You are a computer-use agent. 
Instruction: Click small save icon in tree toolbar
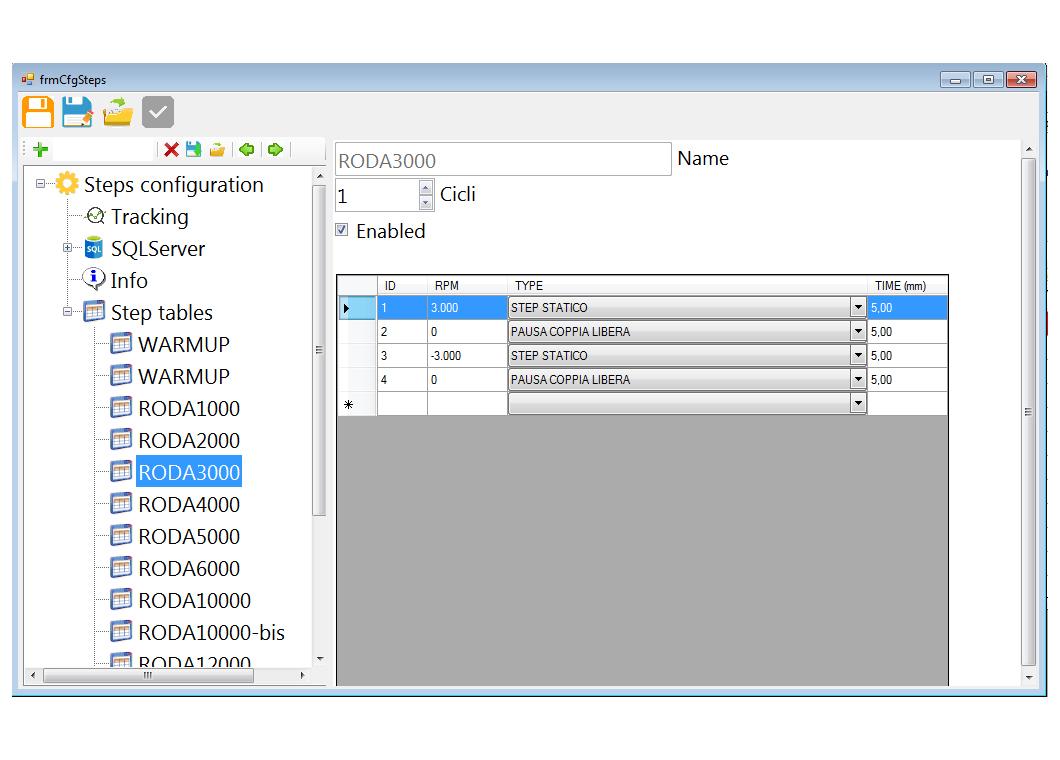coord(194,150)
